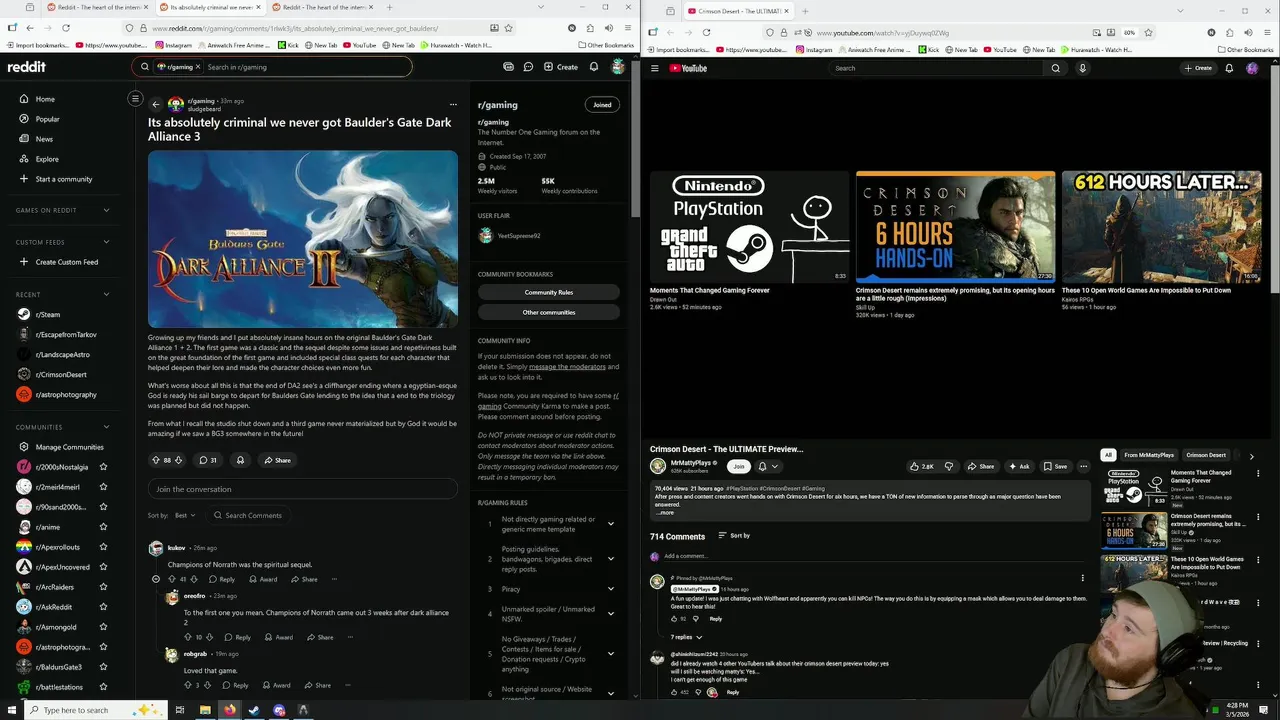Open Reddit notifications bell
The width and height of the screenshot is (1280, 720).
pyautogui.click(x=593, y=67)
